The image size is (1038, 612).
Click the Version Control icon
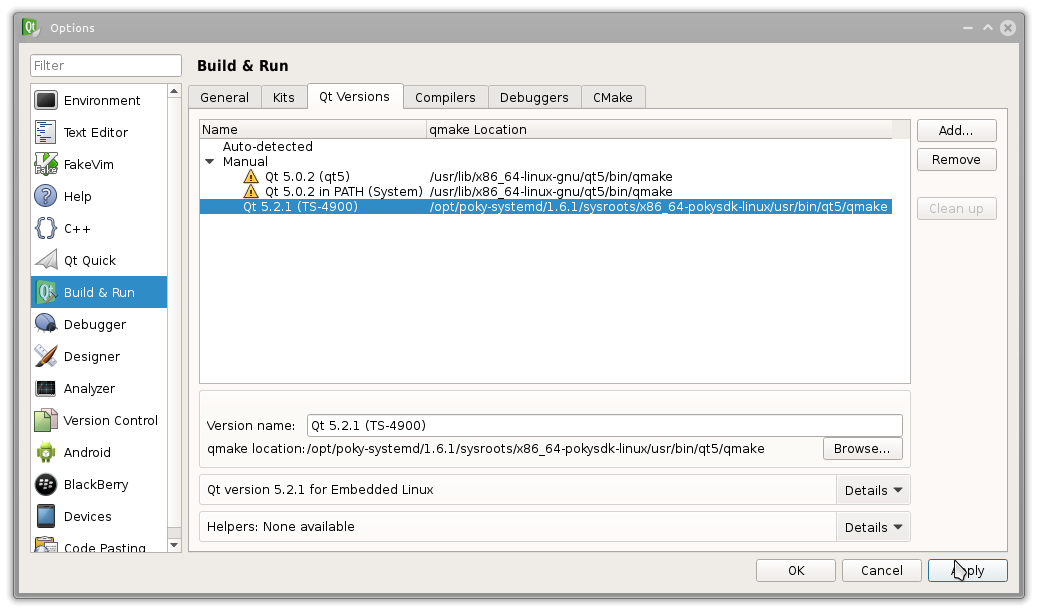[x=46, y=420]
